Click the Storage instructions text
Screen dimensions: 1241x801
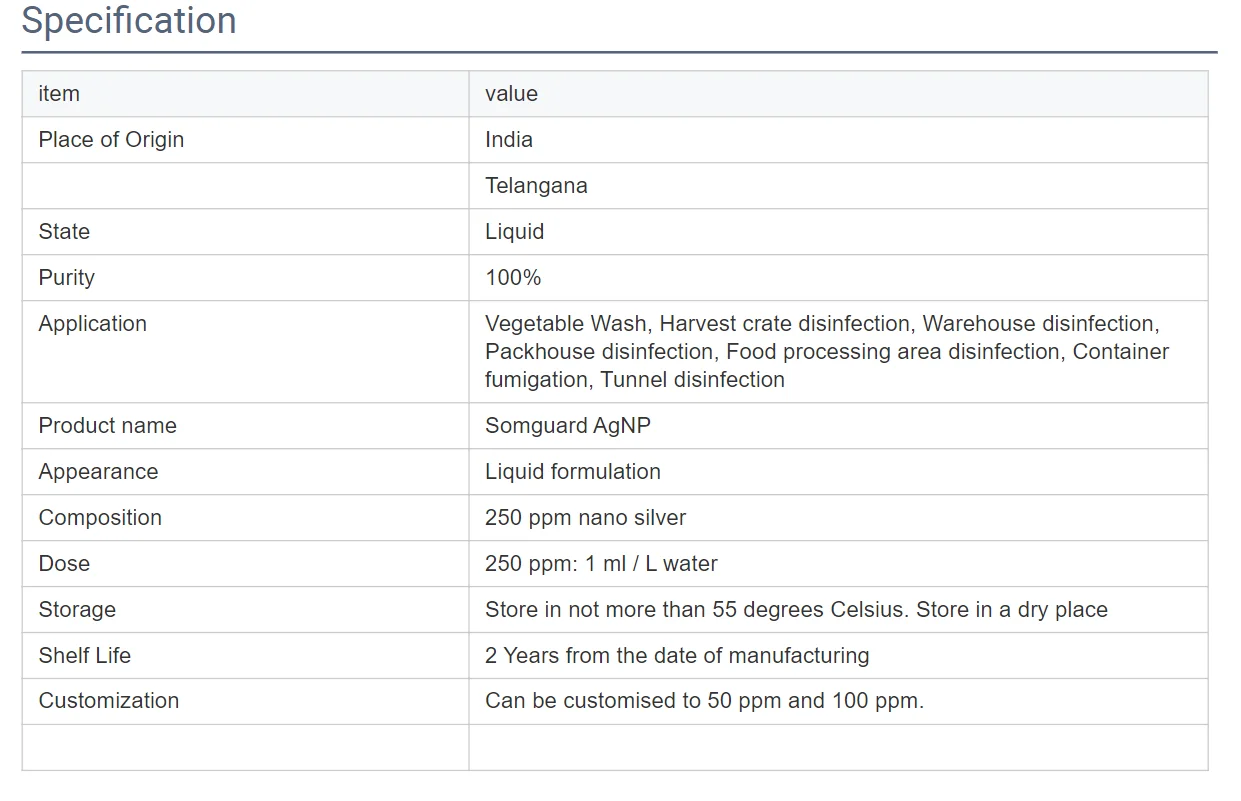796,609
